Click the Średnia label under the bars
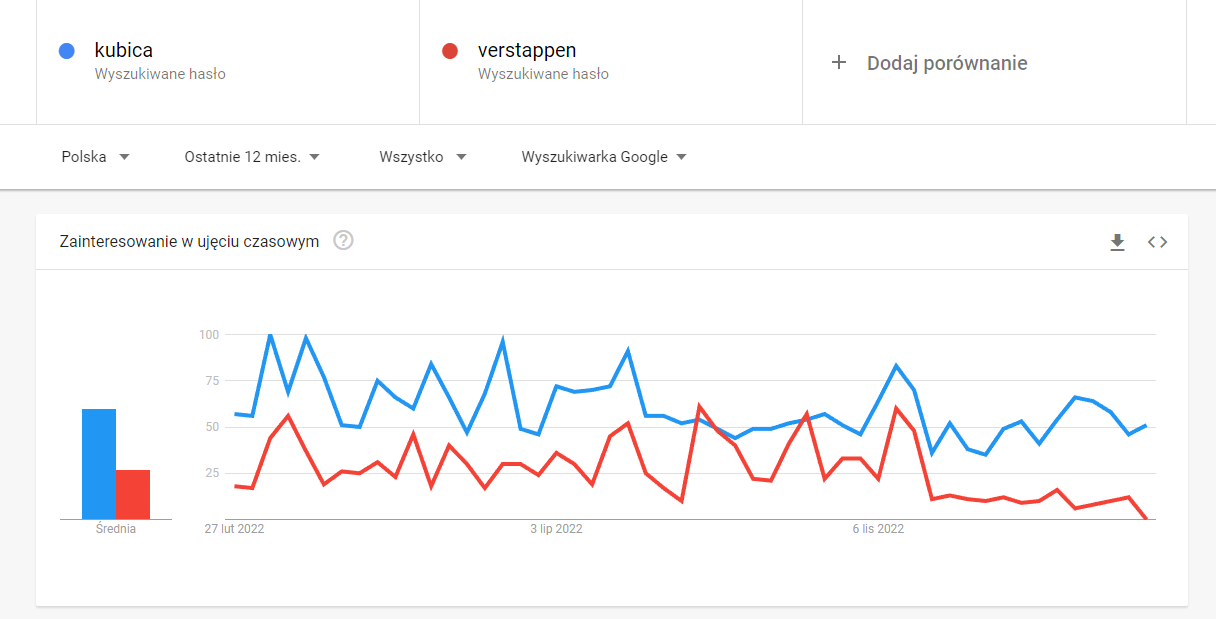 tap(116, 529)
